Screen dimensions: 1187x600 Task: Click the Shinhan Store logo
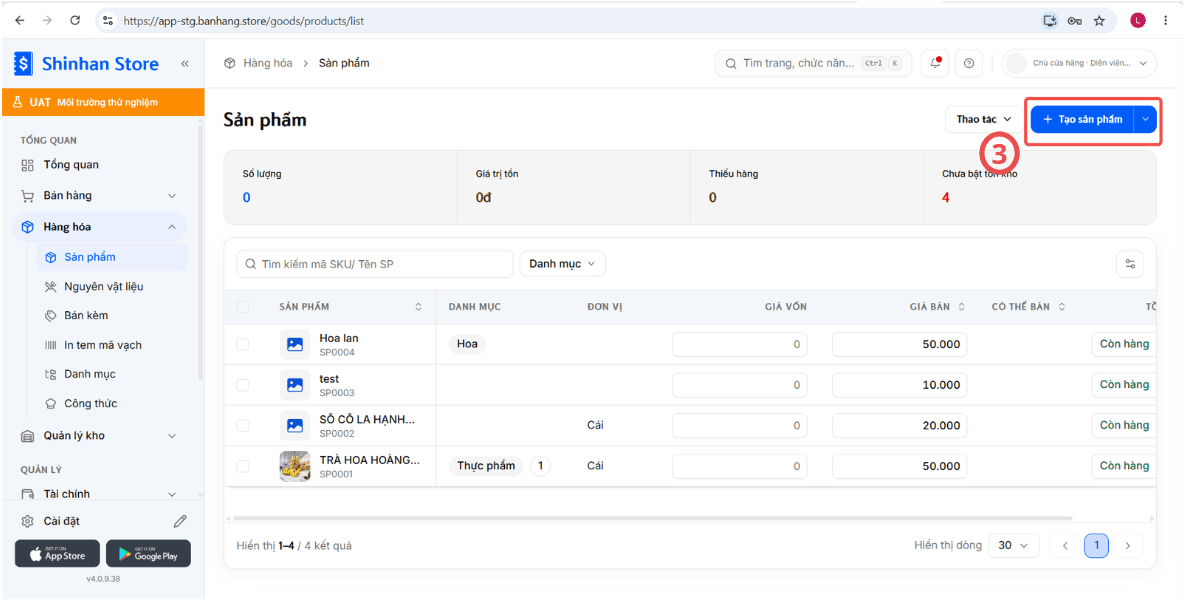click(x=86, y=64)
